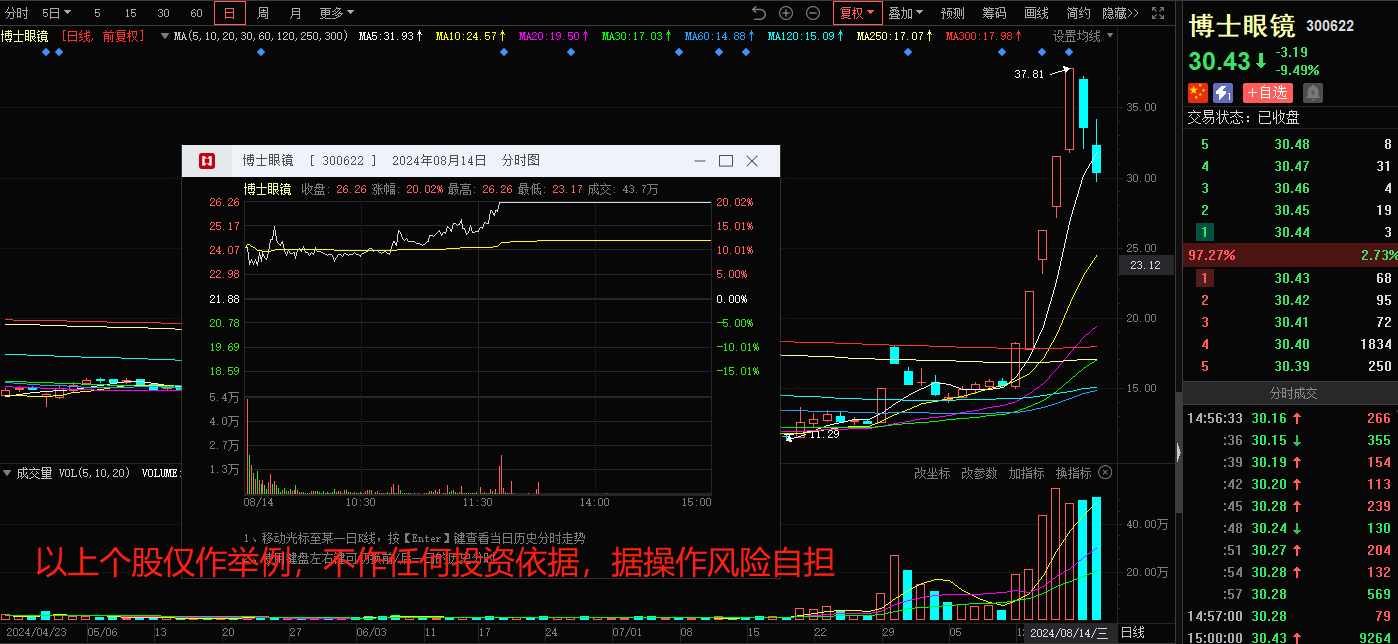Click the 37.81 high price annotation
This screenshot has height=644, width=1398.
[x=1028, y=74]
